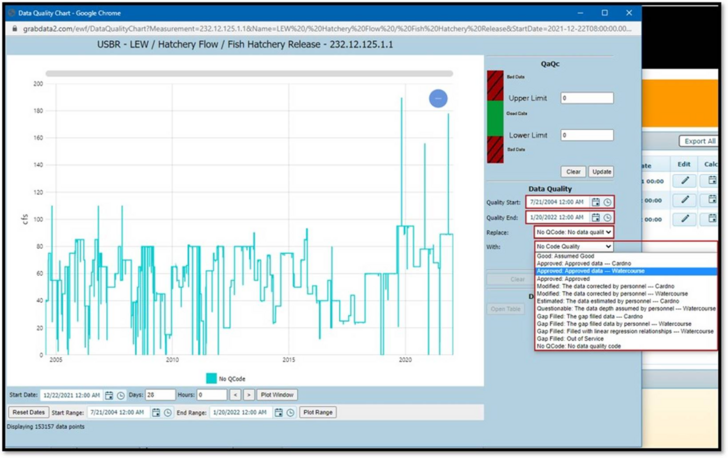Click Update button under QaQc limits
The height and width of the screenshot is (458, 728).
click(601, 171)
